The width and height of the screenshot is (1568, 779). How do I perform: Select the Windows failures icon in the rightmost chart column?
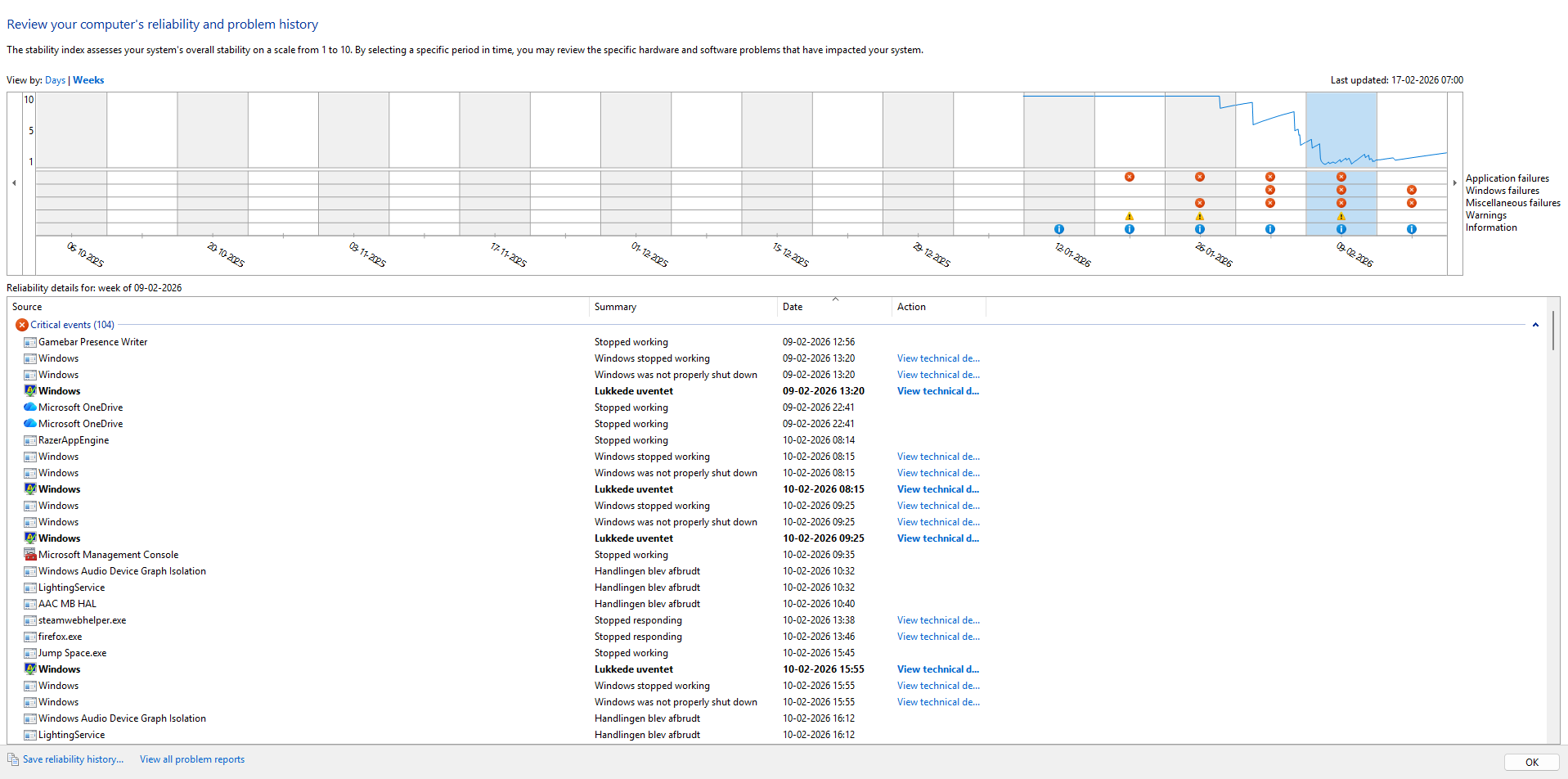(x=1412, y=190)
